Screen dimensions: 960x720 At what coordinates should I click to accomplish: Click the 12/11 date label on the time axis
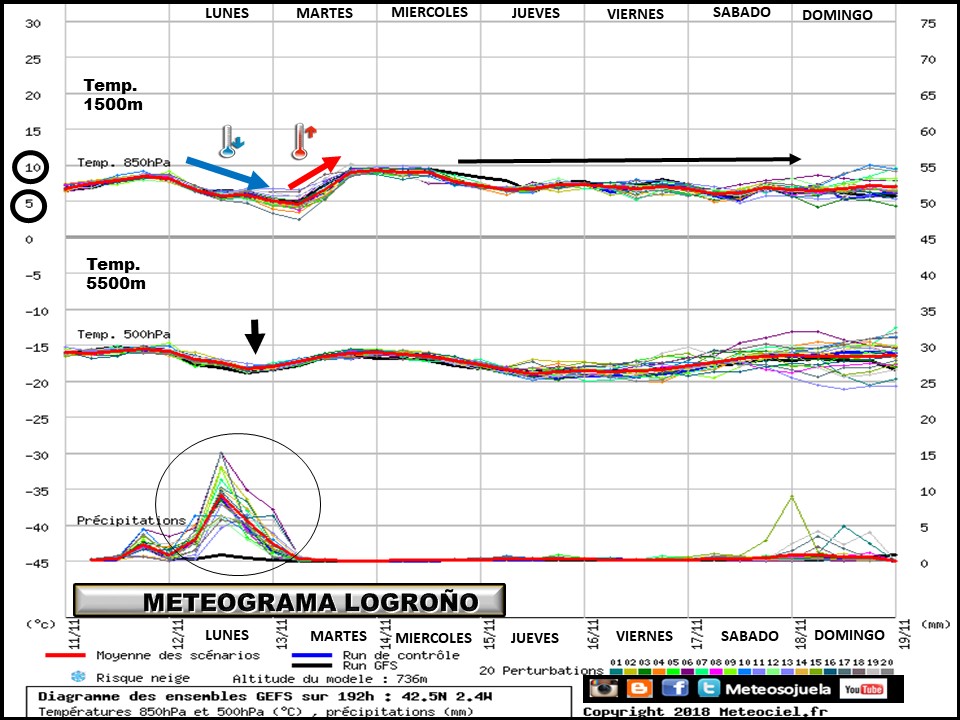tap(178, 634)
